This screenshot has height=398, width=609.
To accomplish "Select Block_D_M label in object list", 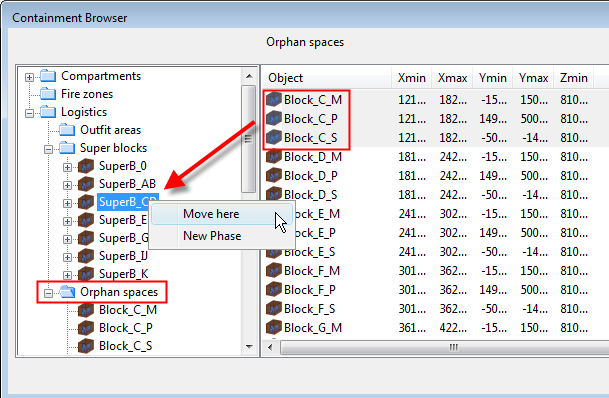I will [x=313, y=157].
